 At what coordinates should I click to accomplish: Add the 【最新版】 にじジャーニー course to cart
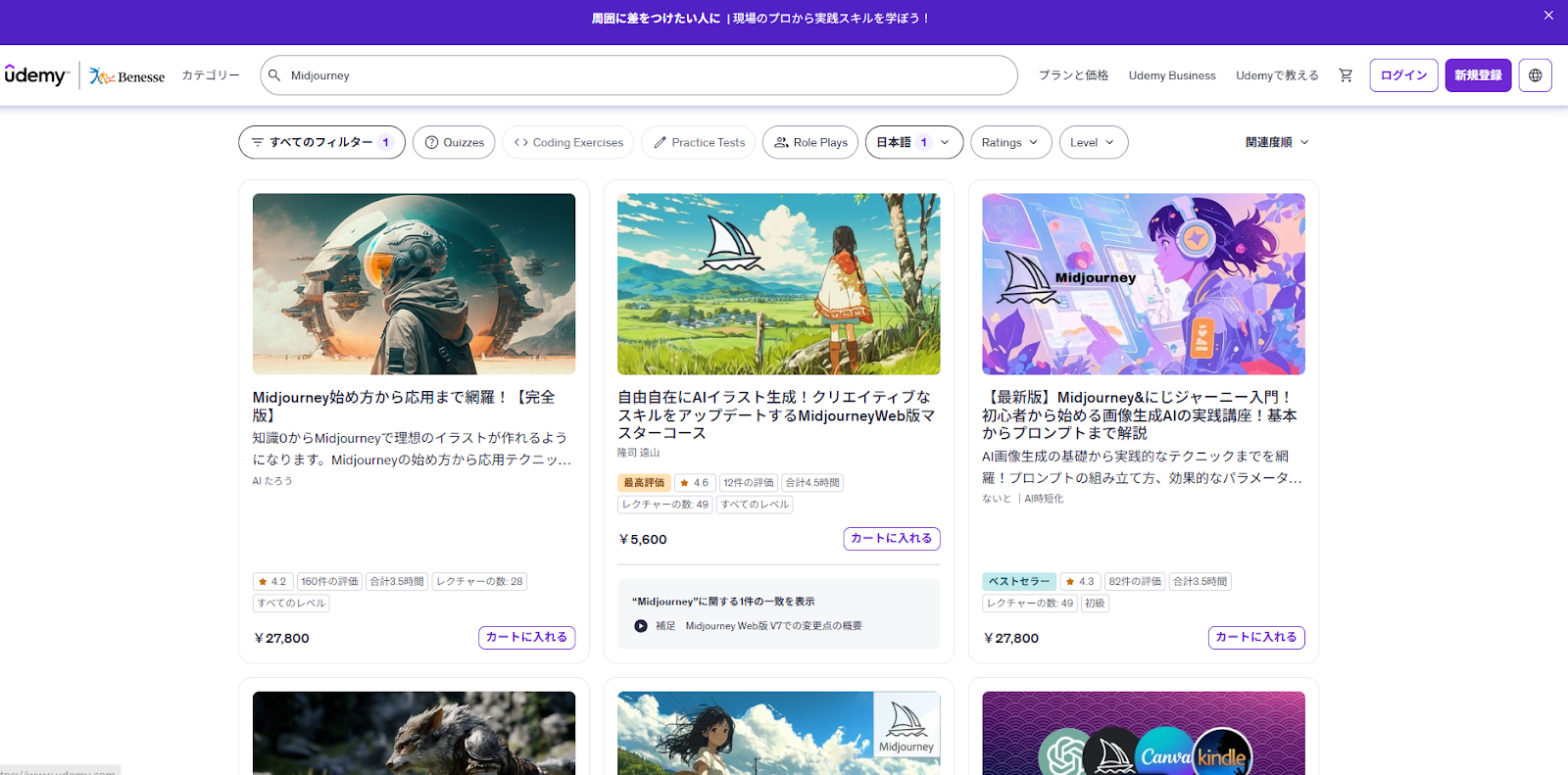pos(1256,637)
